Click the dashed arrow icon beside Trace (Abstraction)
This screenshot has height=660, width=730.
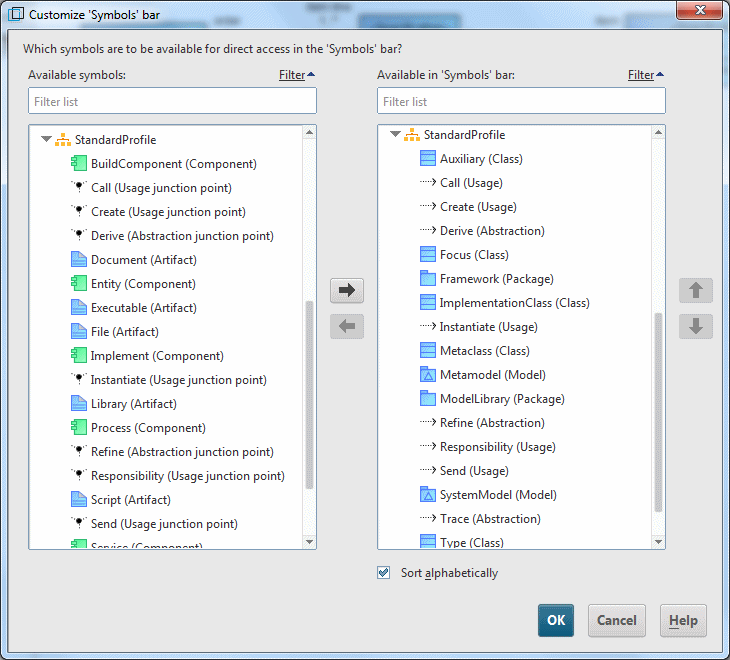coord(427,518)
